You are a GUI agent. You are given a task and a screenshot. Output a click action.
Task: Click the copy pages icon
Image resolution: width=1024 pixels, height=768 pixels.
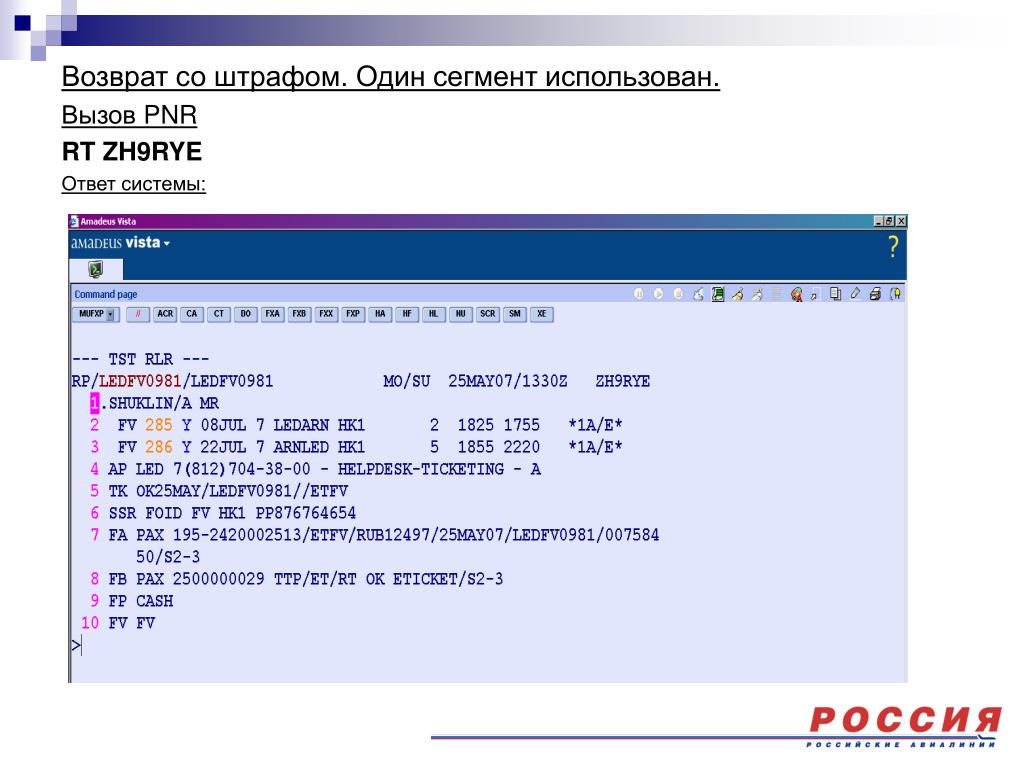click(835, 294)
